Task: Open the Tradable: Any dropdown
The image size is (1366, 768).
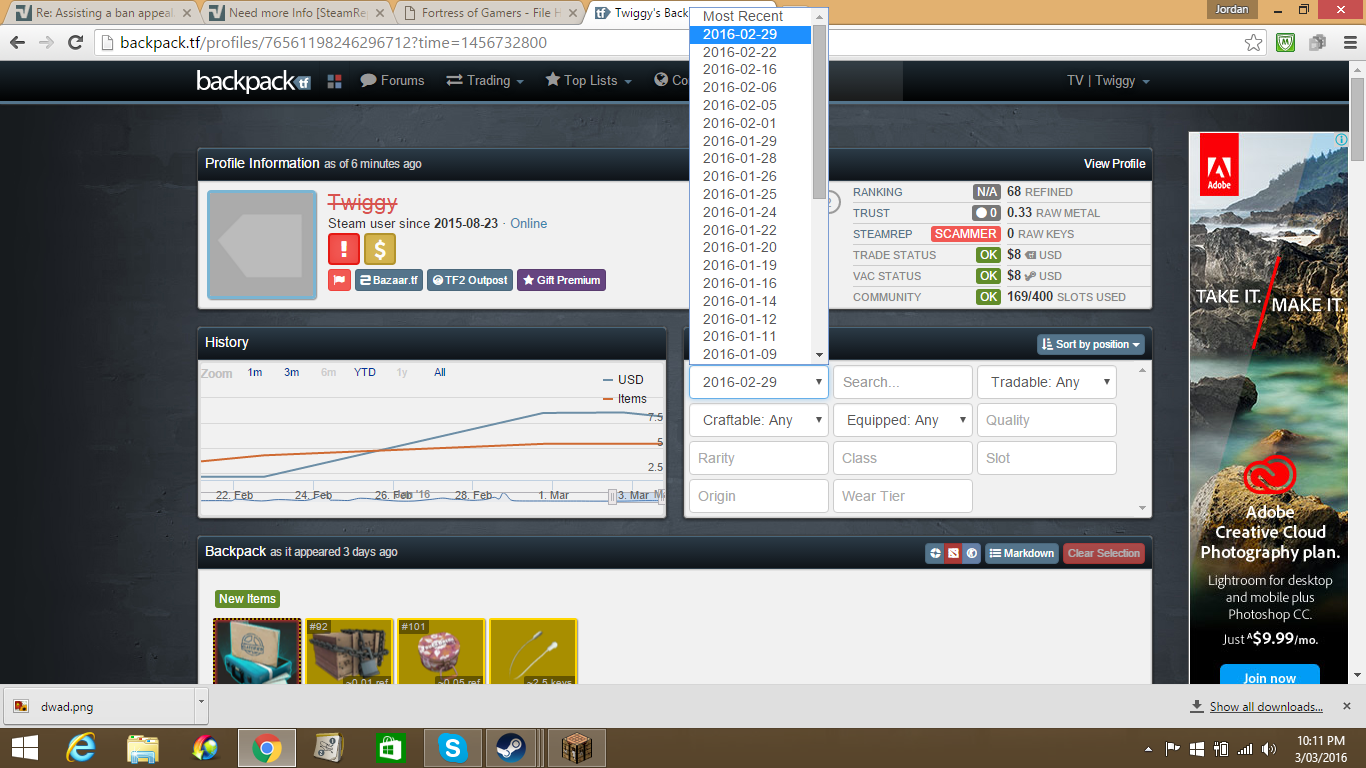Action: (1046, 382)
